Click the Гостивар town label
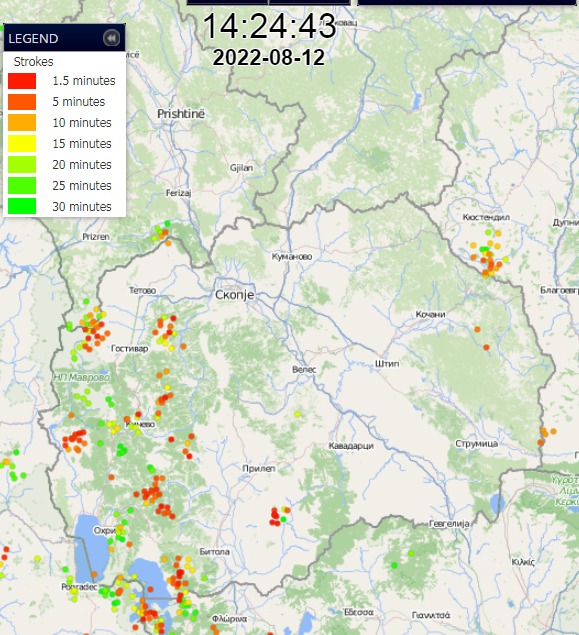 coord(130,348)
